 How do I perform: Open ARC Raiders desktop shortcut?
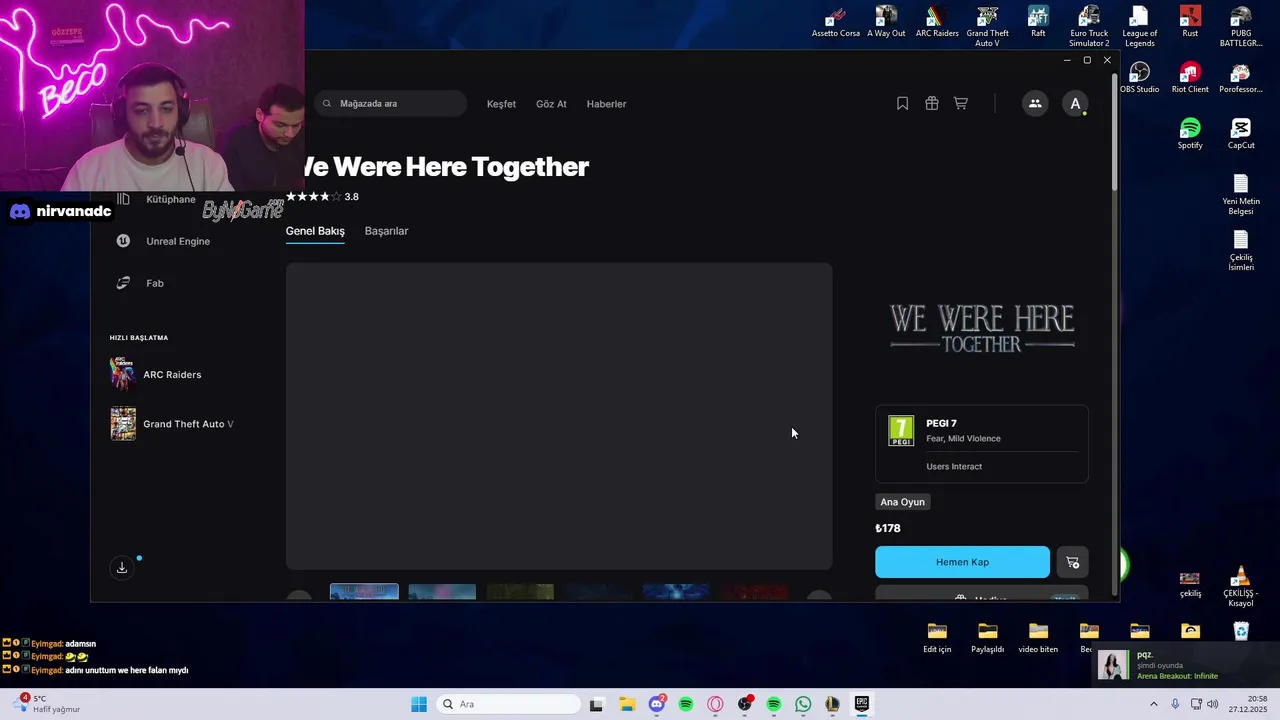pos(937,23)
